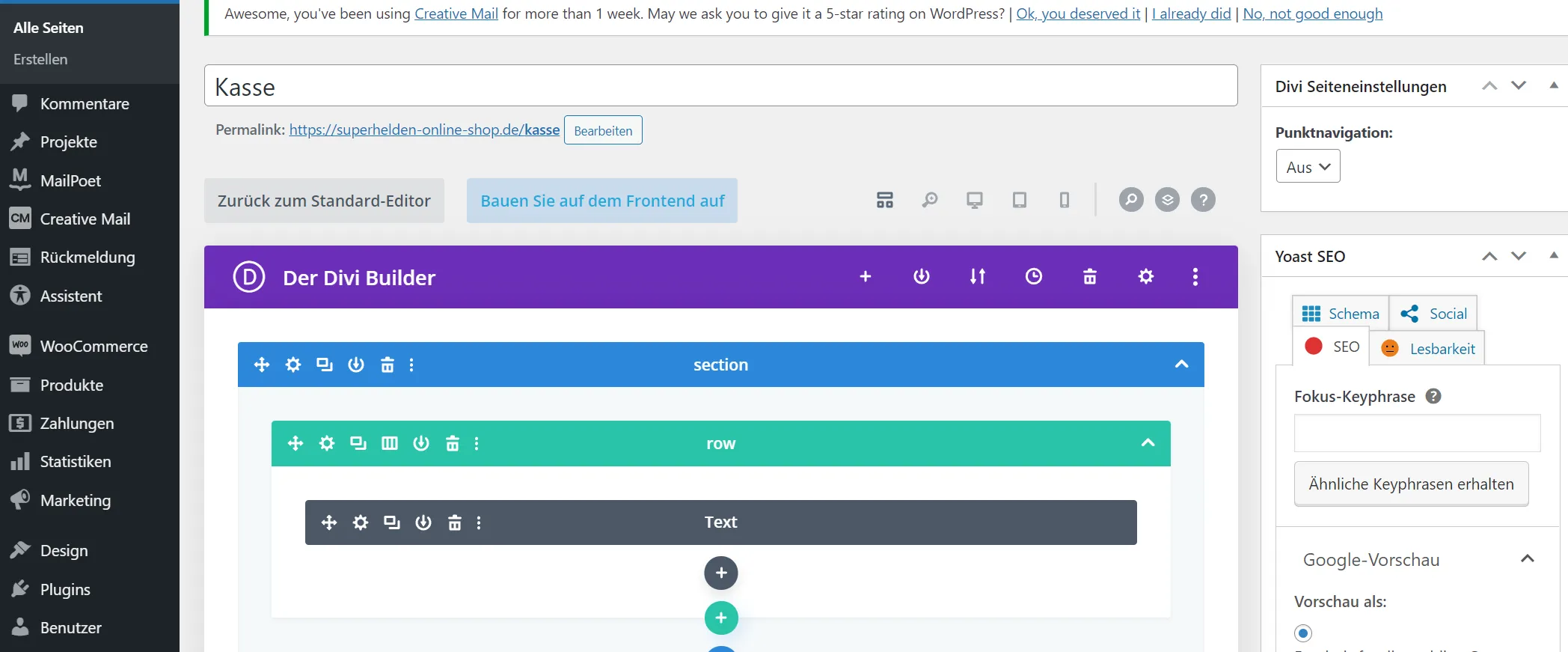Screen dimensions: 1568x652
Task: Open the permalink superhelden-online-shop.de/kasse
Action: [x=424, y=130]
